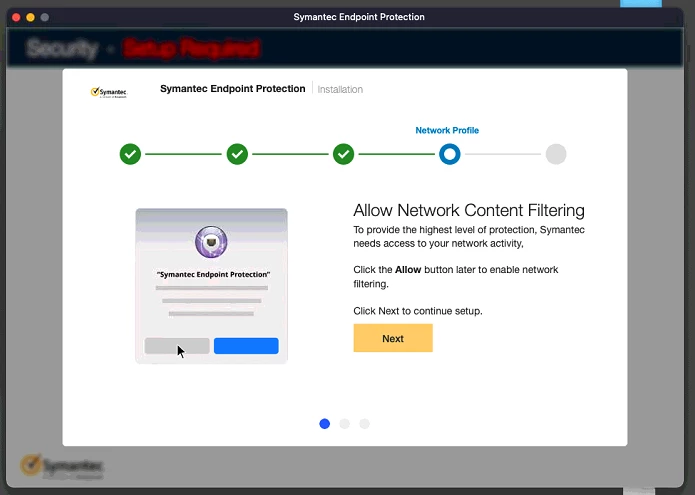
Task: Click the final grey unfinished step circle
Action: pyautogui.click(x=556, y=154)
